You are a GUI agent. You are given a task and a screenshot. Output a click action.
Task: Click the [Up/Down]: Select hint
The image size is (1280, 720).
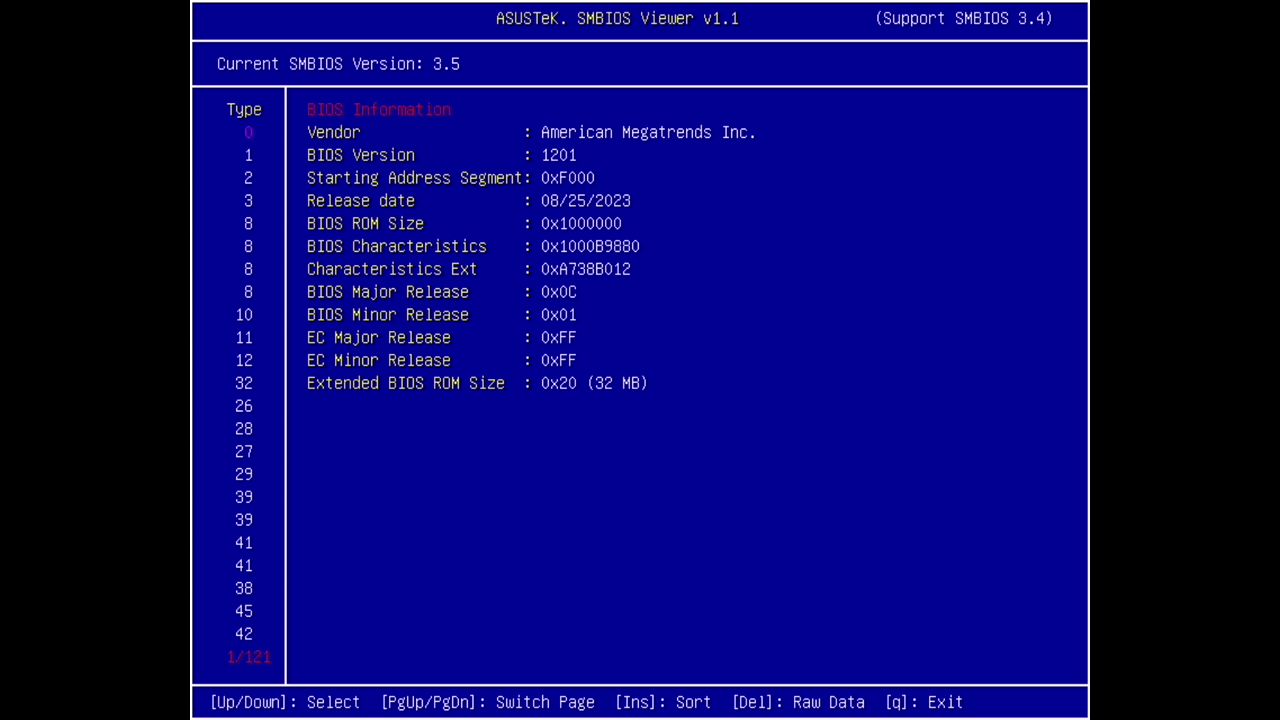click(x=285, y=702)
